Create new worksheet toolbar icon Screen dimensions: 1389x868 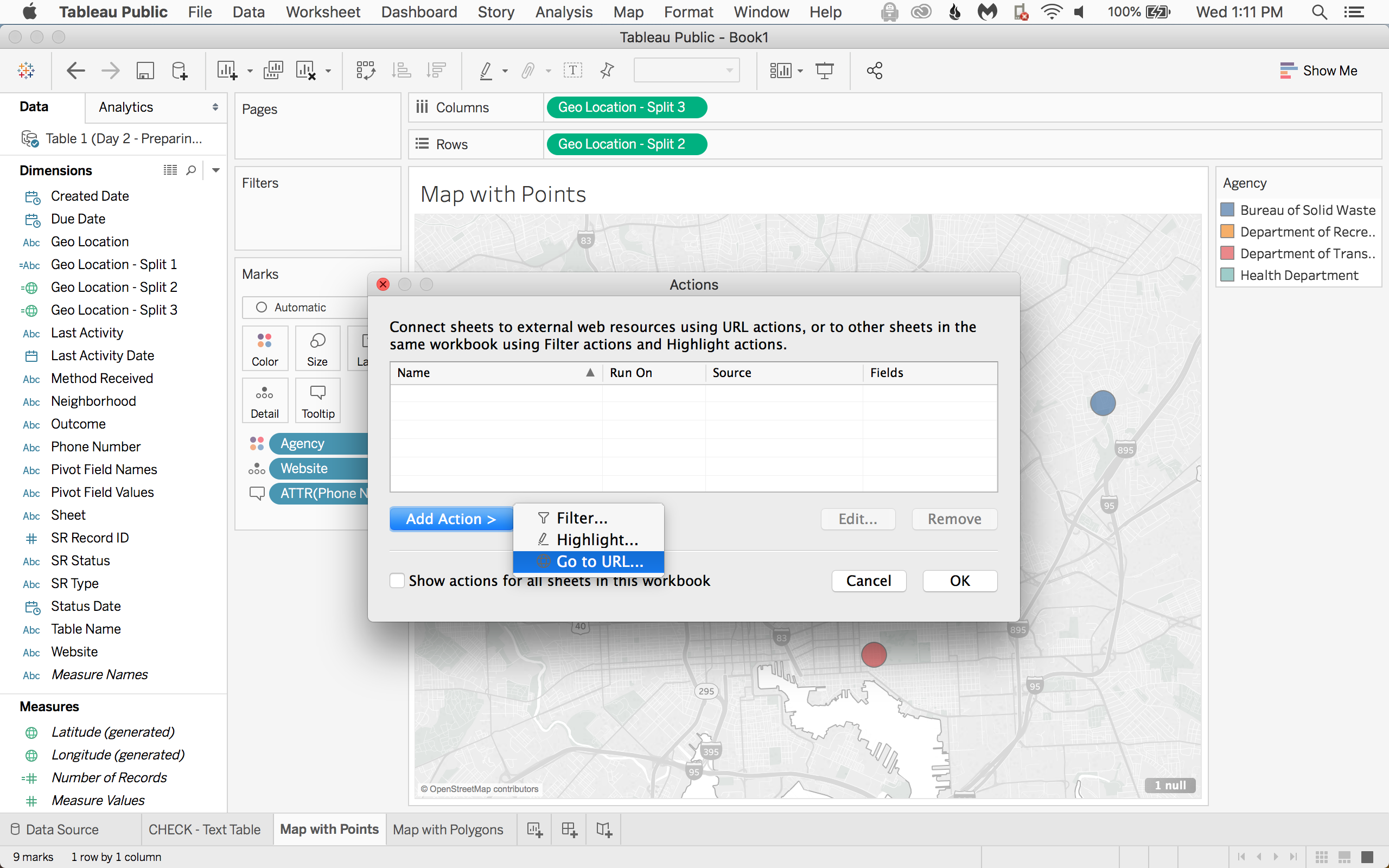(227, 71)
